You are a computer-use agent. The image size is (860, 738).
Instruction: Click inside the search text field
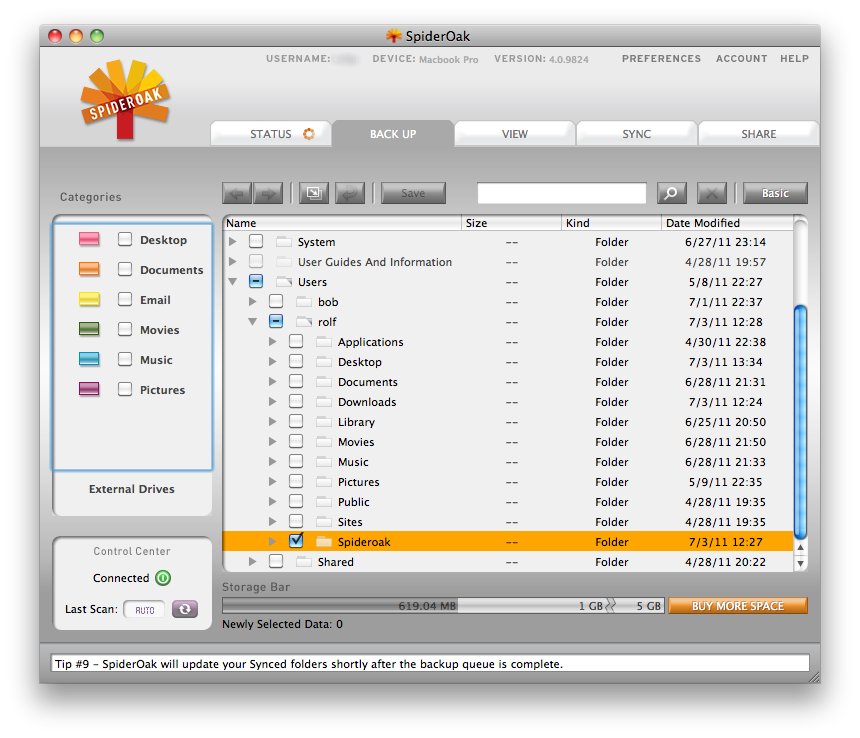coord(561,193)
